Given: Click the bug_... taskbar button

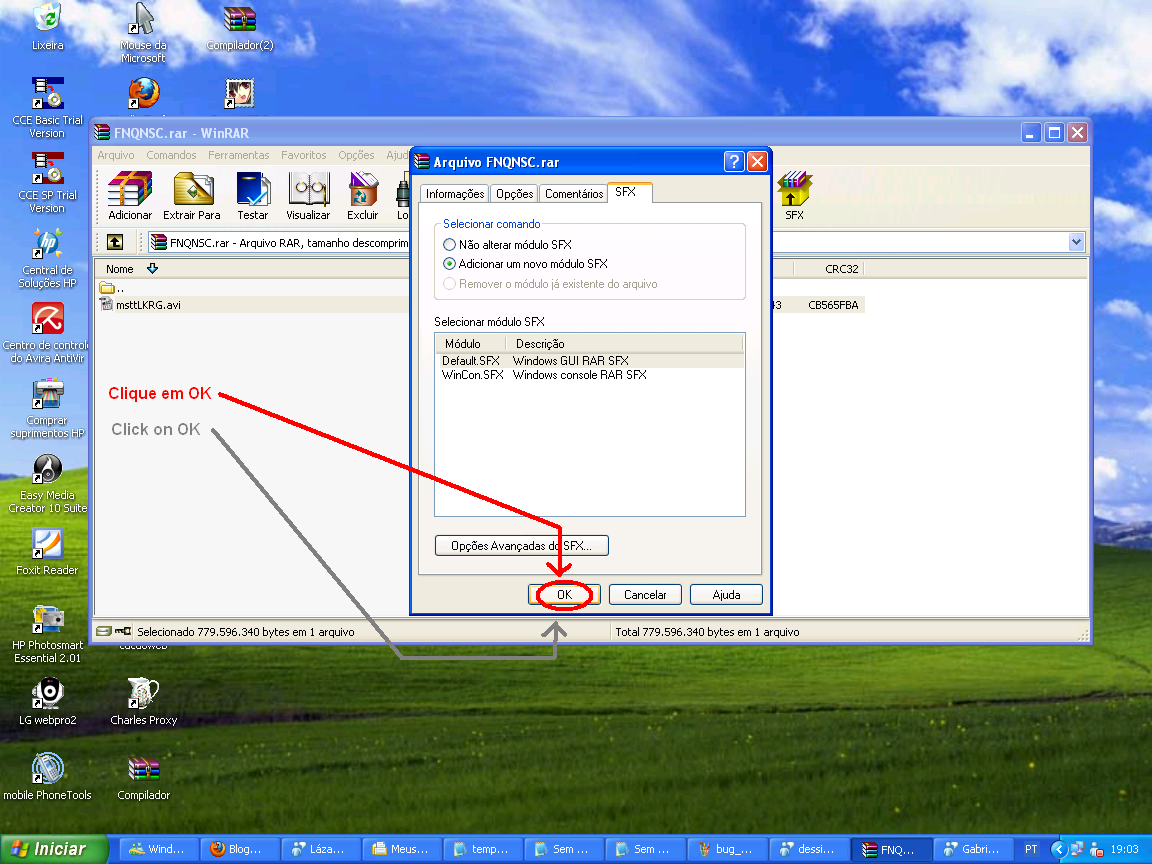Looking at the screenshot, I should pyautogui.click(x=727, y=849).
